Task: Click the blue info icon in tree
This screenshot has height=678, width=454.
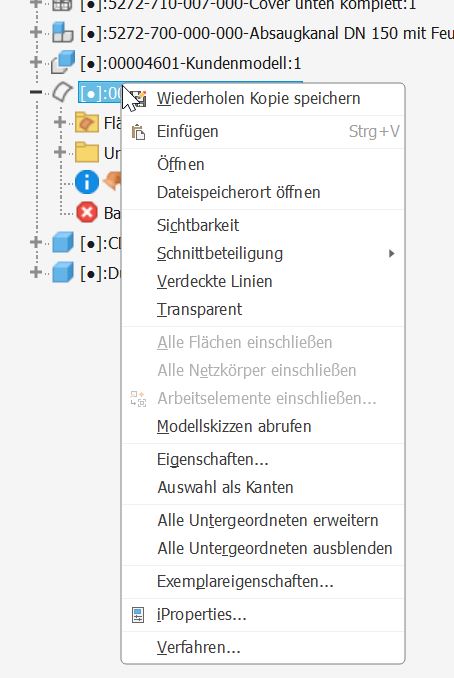Action: (86, 182)
